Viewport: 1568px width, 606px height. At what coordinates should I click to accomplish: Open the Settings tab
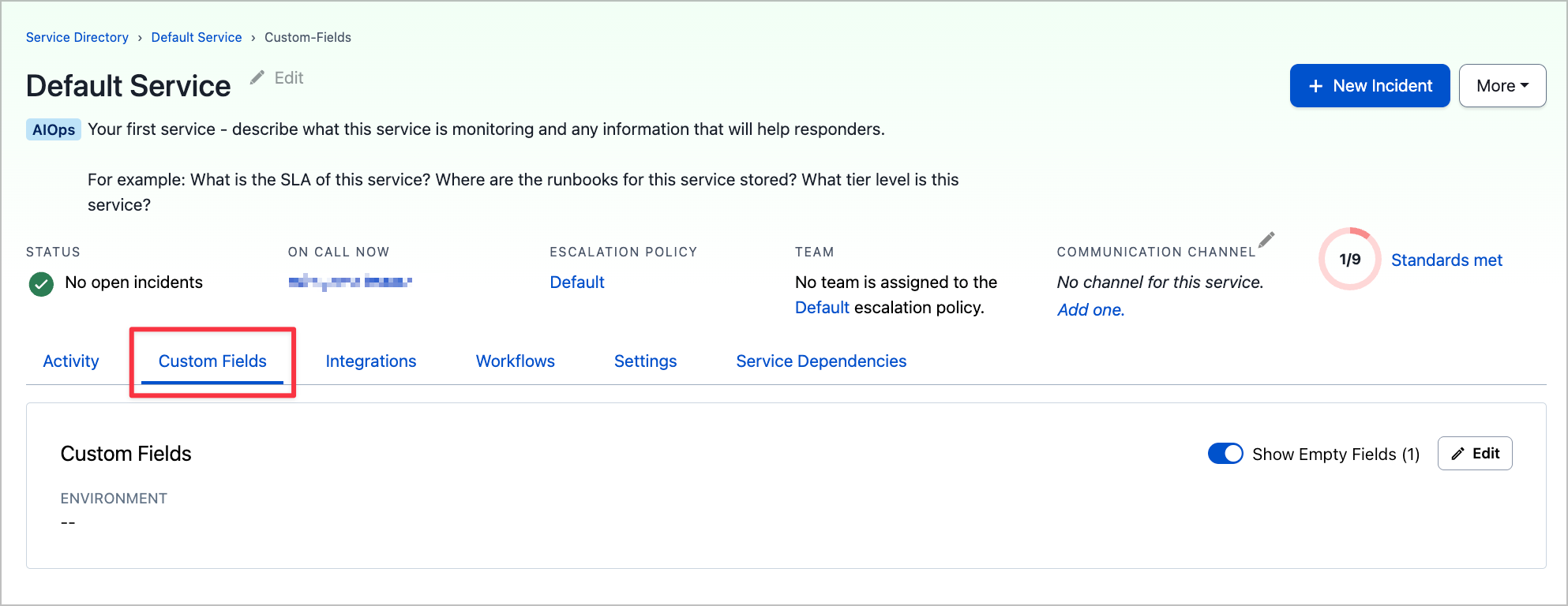pyautogui.click(x=646, y=361)
